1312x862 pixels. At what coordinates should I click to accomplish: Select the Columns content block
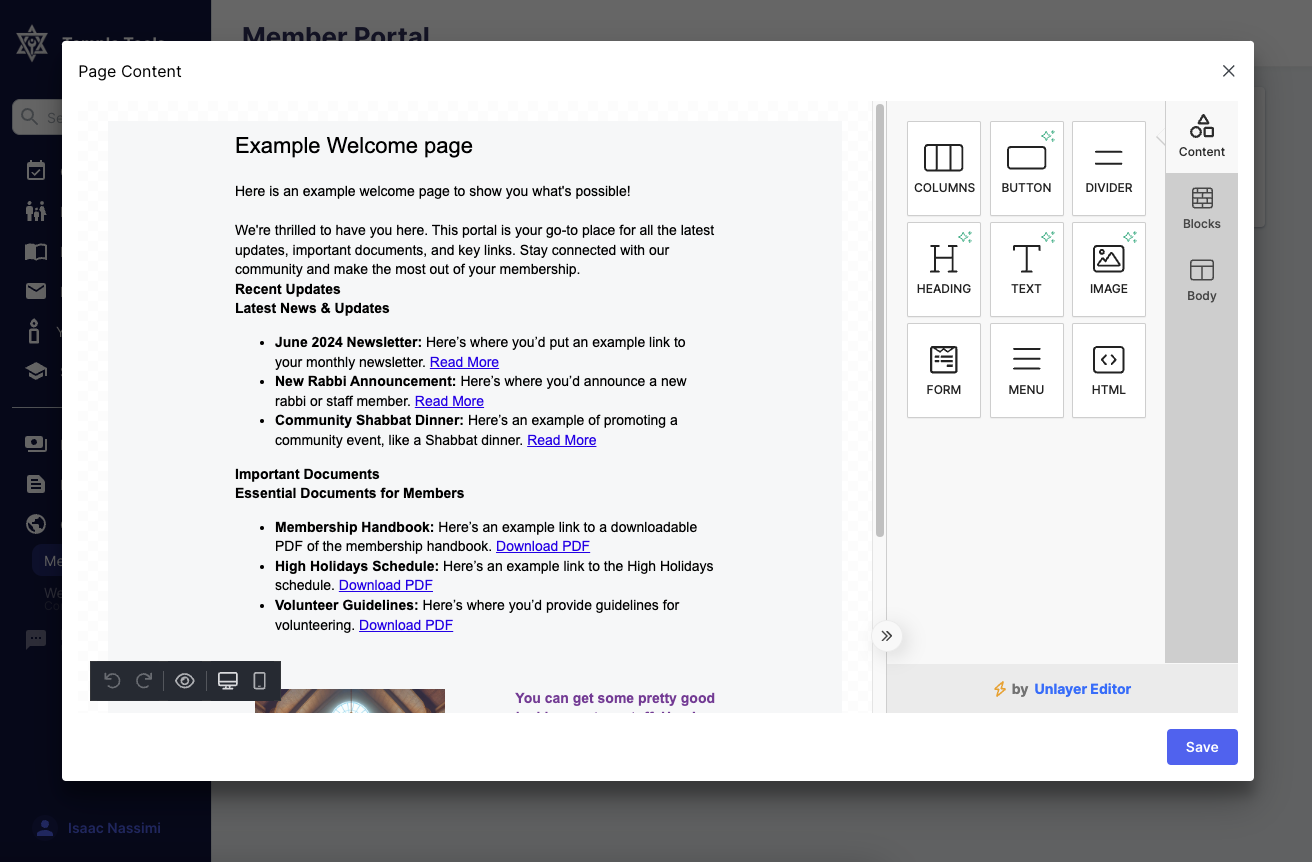pyautogui.click(x=943, y=168)
